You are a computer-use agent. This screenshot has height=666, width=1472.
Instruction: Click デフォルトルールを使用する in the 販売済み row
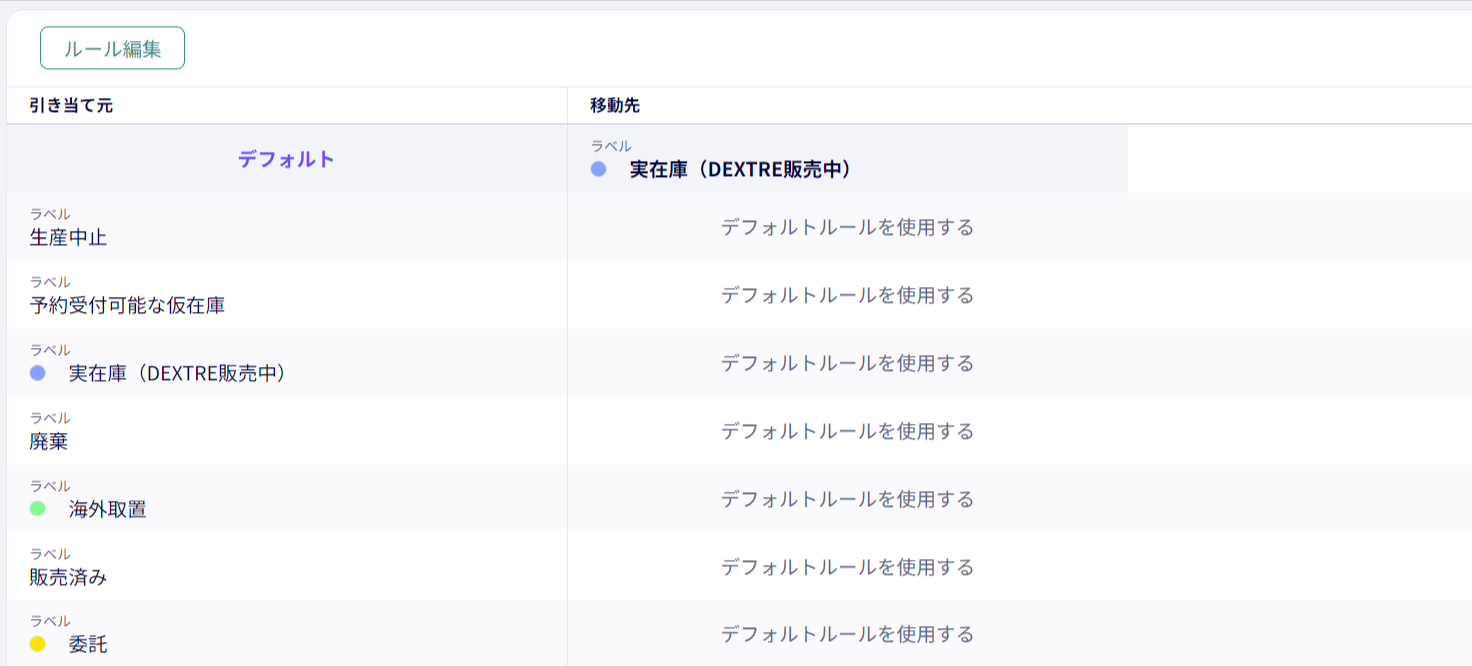tap(848, 567)
